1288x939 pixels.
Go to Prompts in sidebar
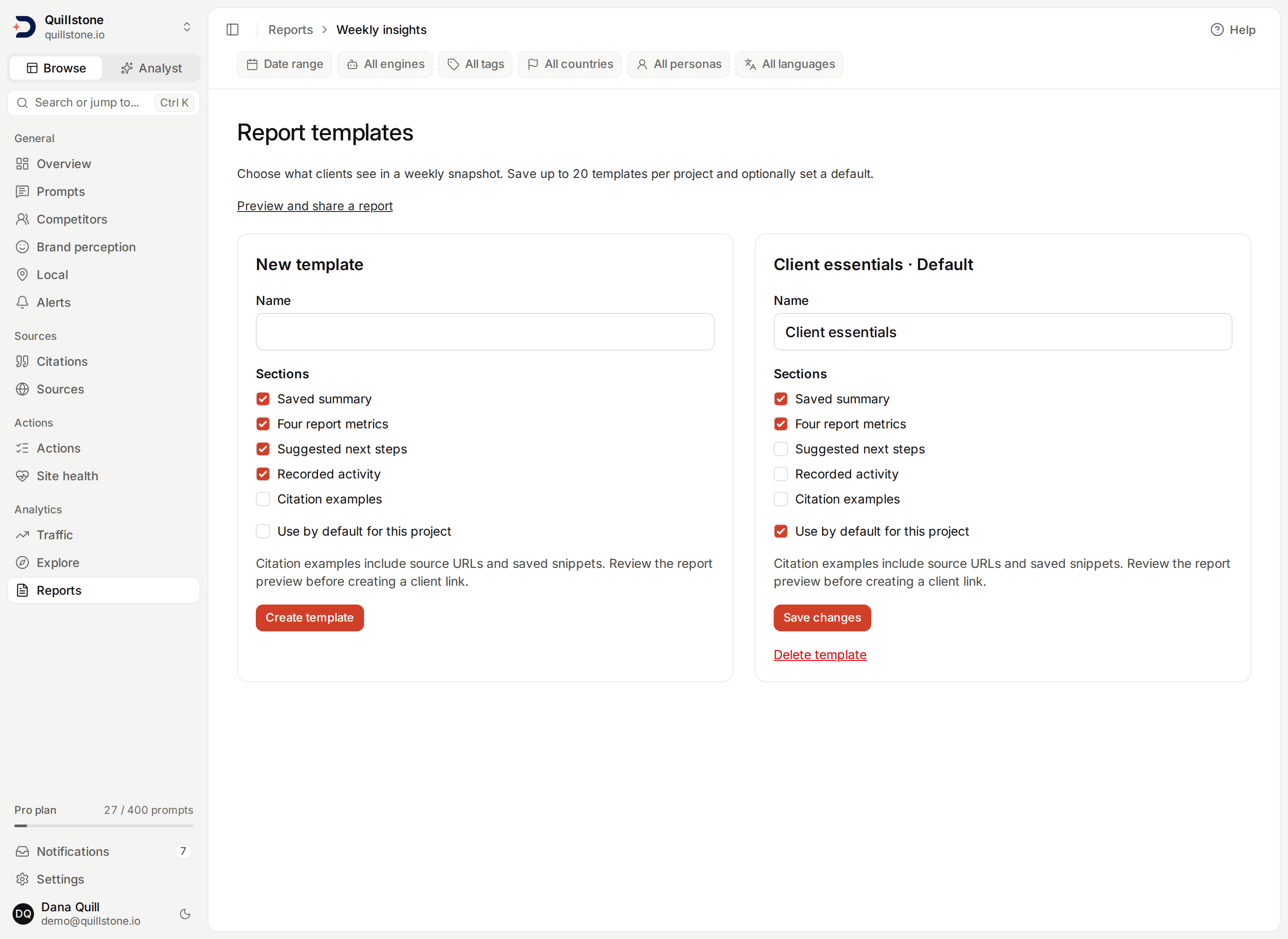103,191
